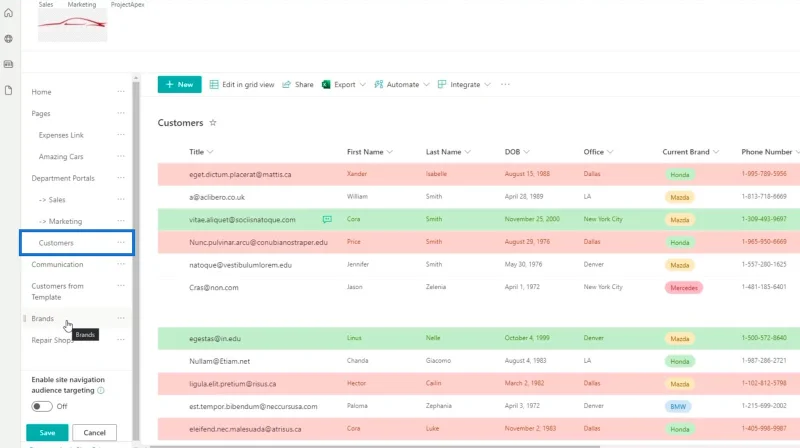Click the site logo with red car
This screenshot has width=800, height=448.
[72, 24]
